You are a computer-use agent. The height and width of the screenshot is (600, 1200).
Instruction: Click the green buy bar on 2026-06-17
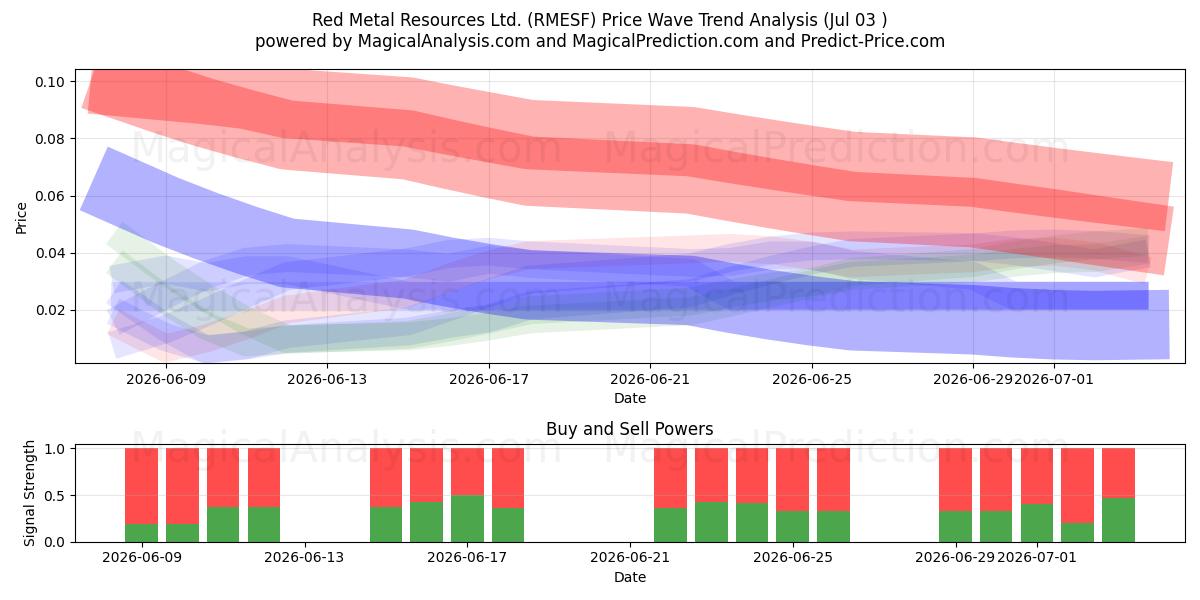pos(467,519)
